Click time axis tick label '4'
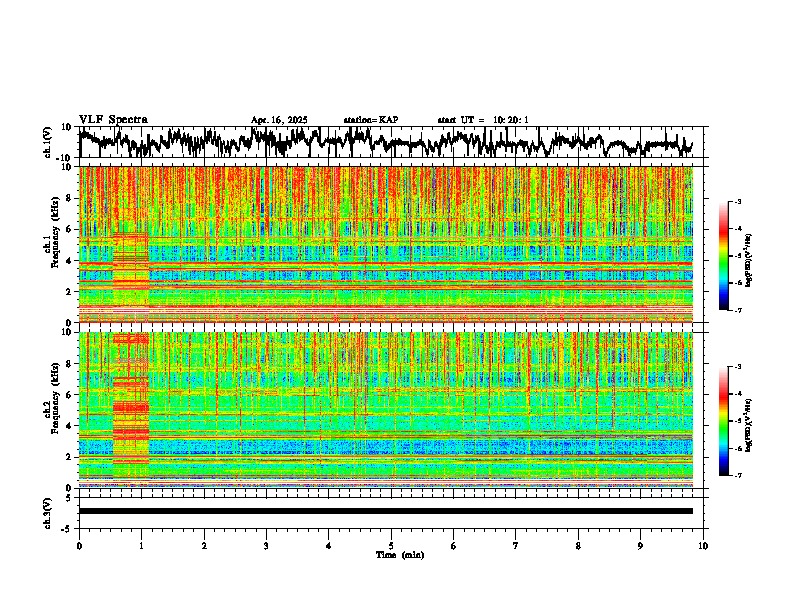 [x=328, y=546]
